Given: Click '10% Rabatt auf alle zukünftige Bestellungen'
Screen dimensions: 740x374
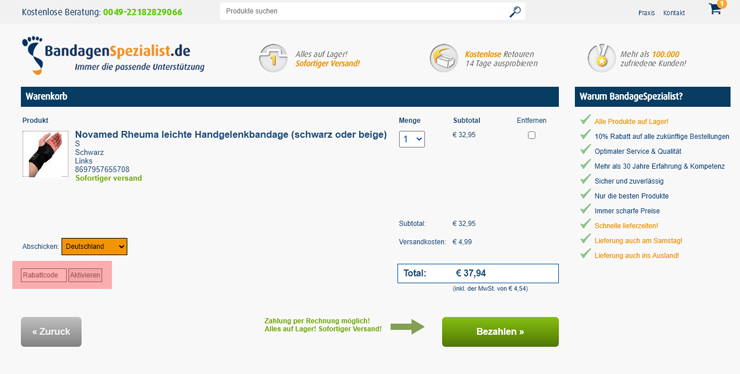Looking at the screenshot, I should [x=662, y=136].
